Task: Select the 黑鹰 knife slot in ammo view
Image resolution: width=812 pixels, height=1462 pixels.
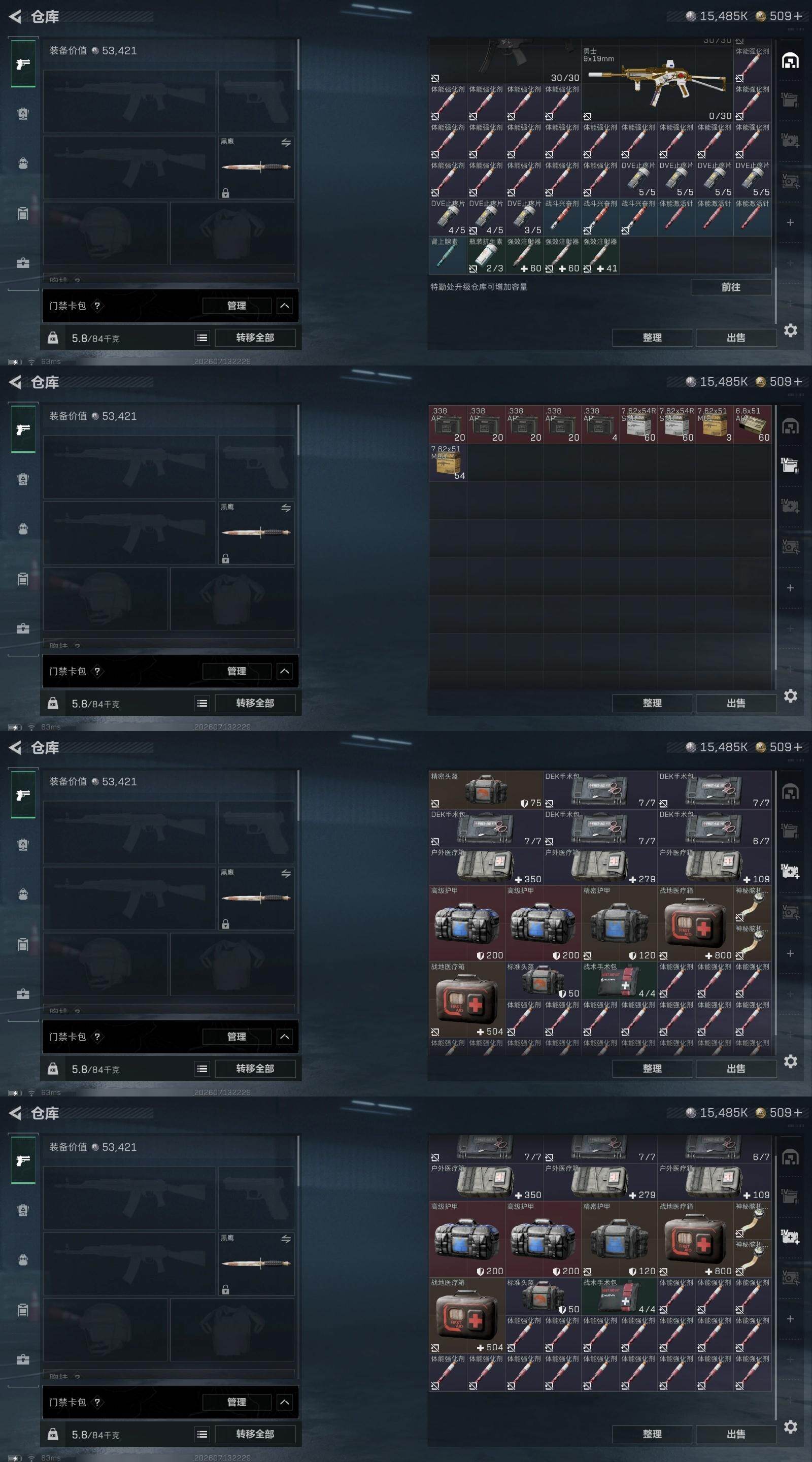Action: pyautogui.click(x=256, y=533)
